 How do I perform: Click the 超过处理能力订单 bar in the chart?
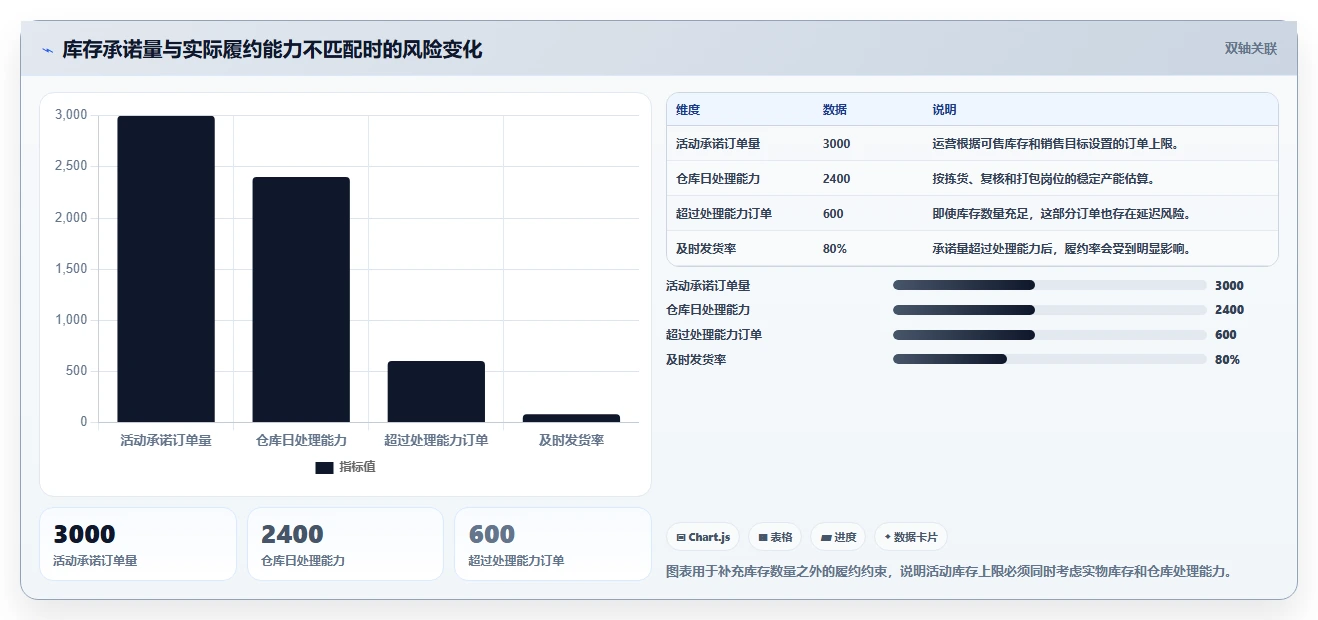tap(436, 392)
